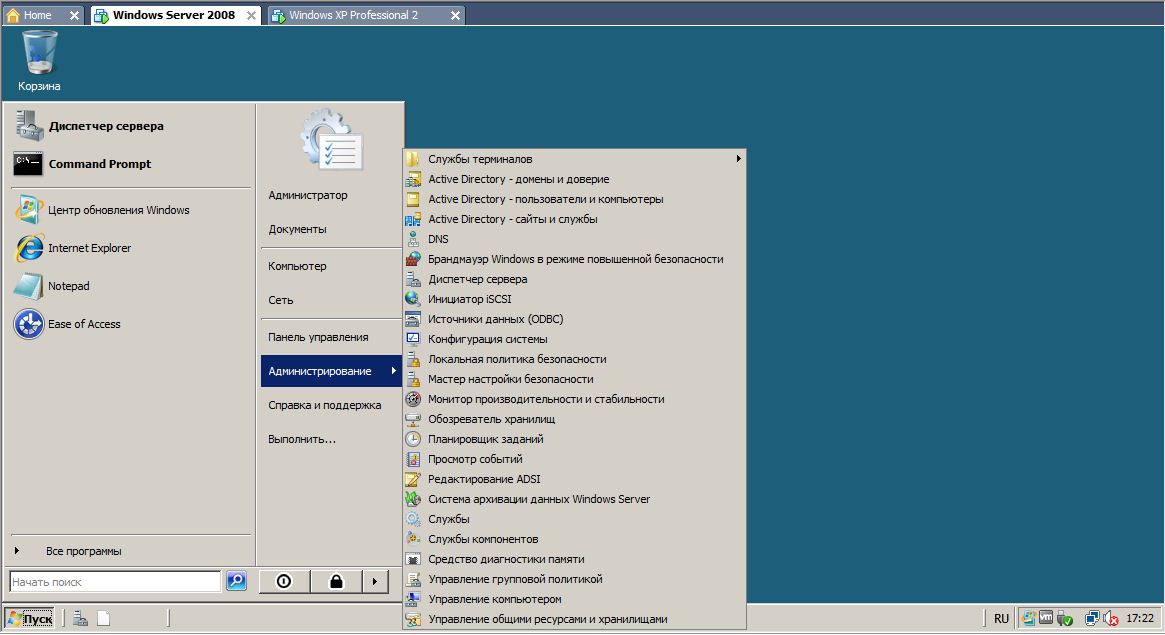Screen dimensions: 1165x635
Task: Open Обозреватель хранилищ
Action: pos(574,420)
